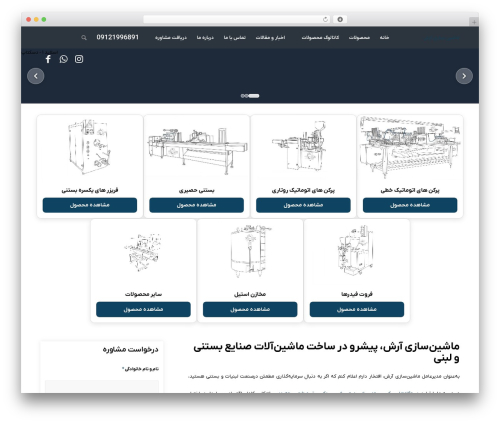This screenshot has width=500, height=423.
Task: Open a new browser tab with plus
Action: pyautogui.click(x=474, y=22)
